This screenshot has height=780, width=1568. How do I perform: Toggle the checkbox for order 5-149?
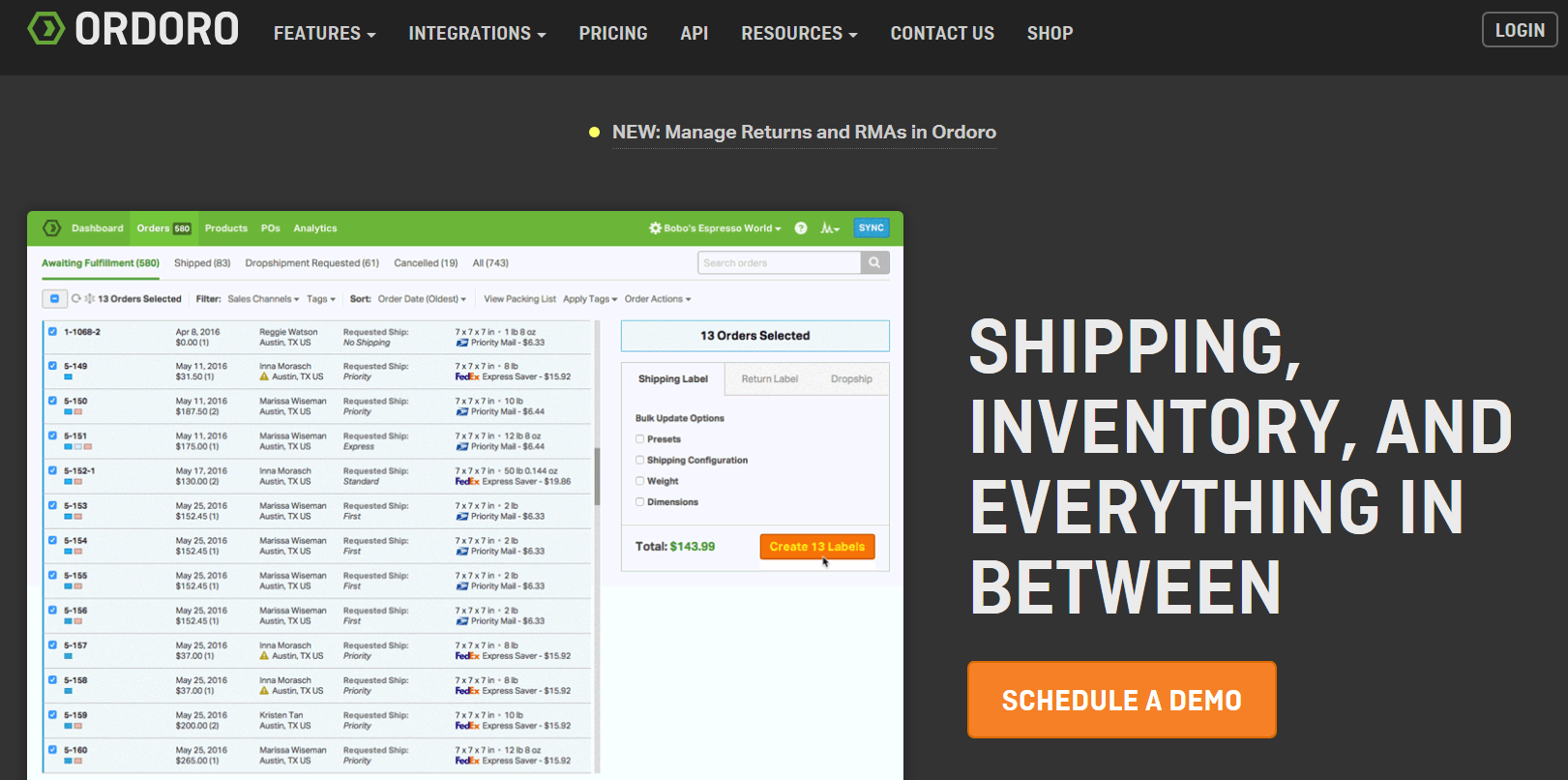pyautogui.click(x=52, y=366)
